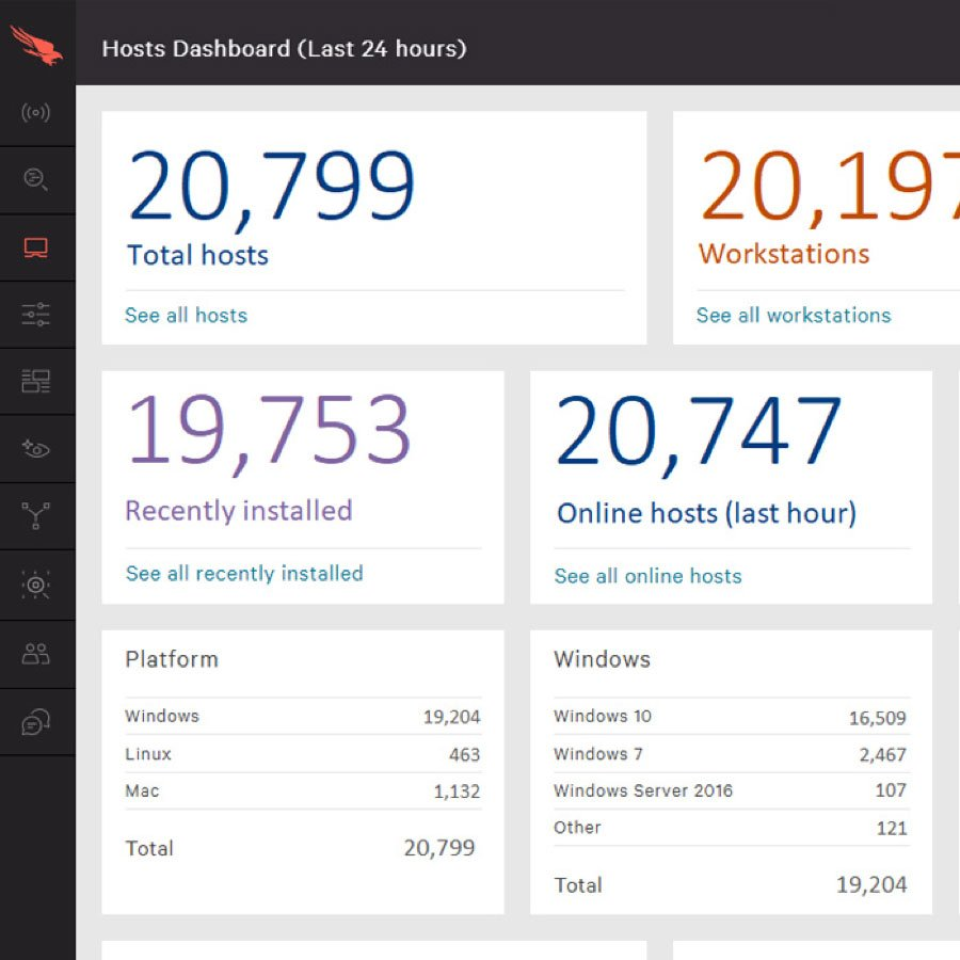Open the Falcon OverWatch target icon
960x960 pixels.
[x=37, y=584]
